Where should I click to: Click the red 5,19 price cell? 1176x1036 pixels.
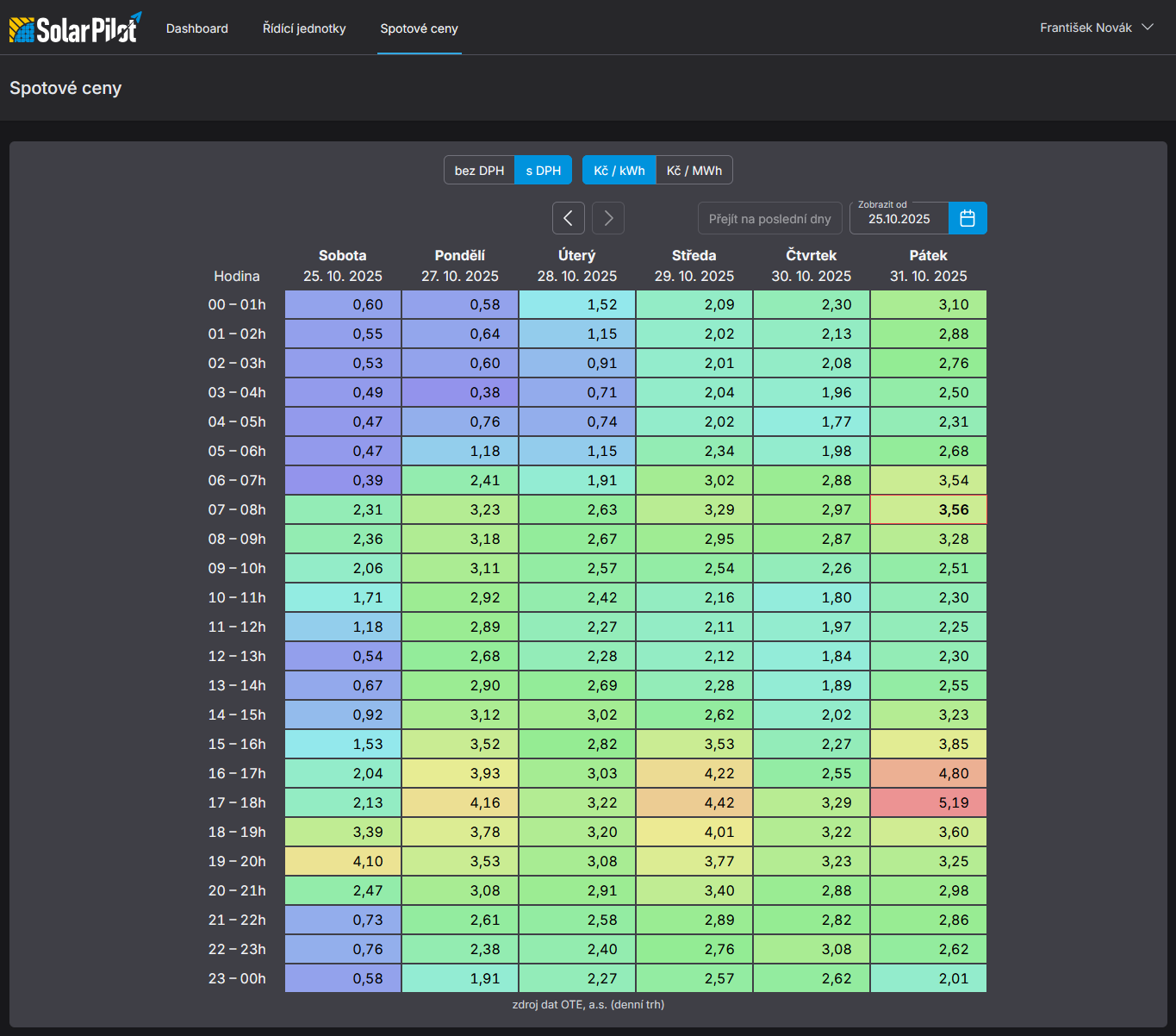tap(928, 802)
